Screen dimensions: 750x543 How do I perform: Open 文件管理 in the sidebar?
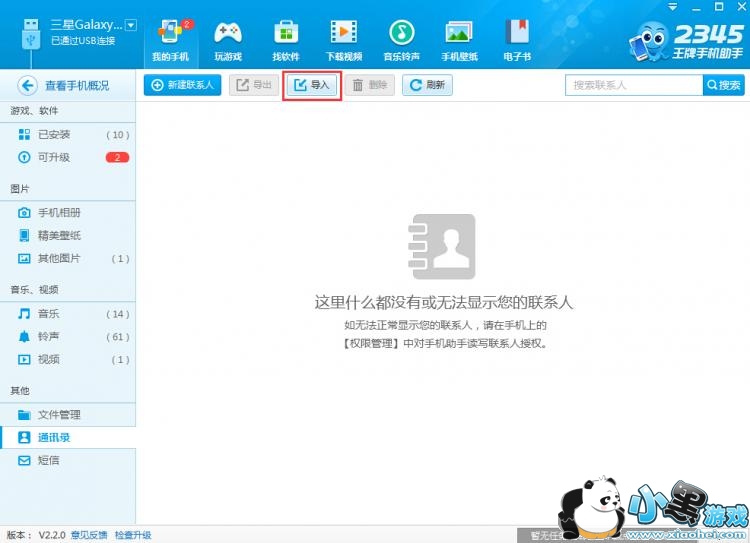(x=59, y=415)
